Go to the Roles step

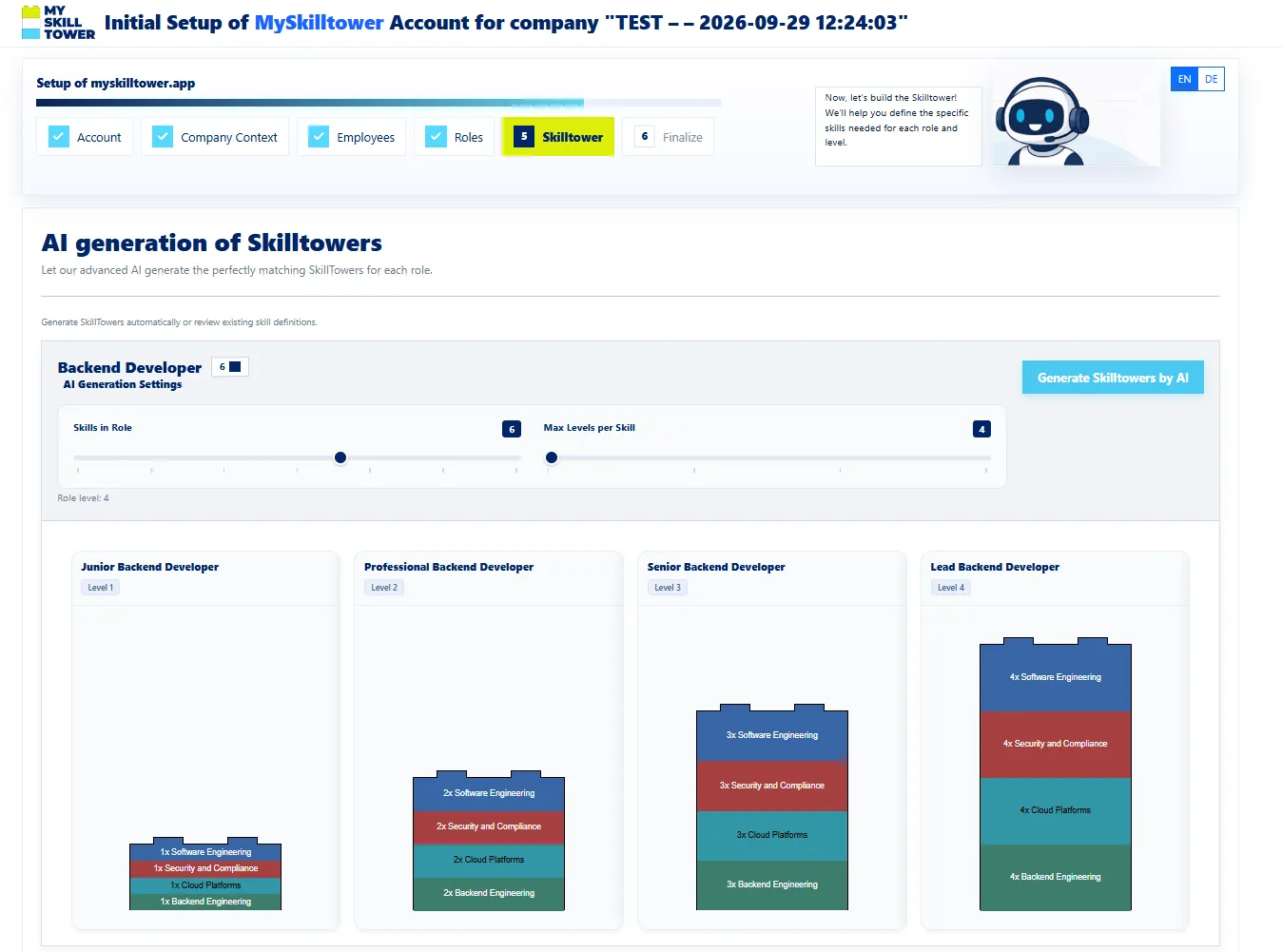click(455, 137)
